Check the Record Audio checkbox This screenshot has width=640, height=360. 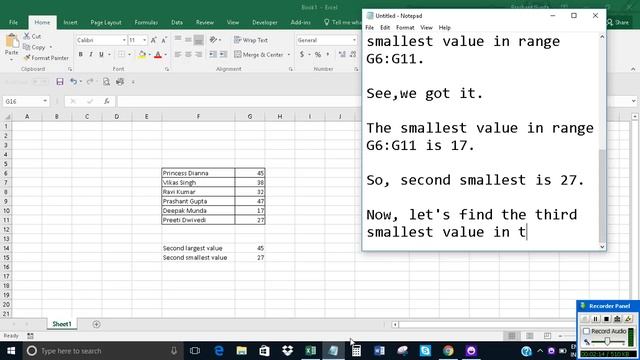pos(587,331)
